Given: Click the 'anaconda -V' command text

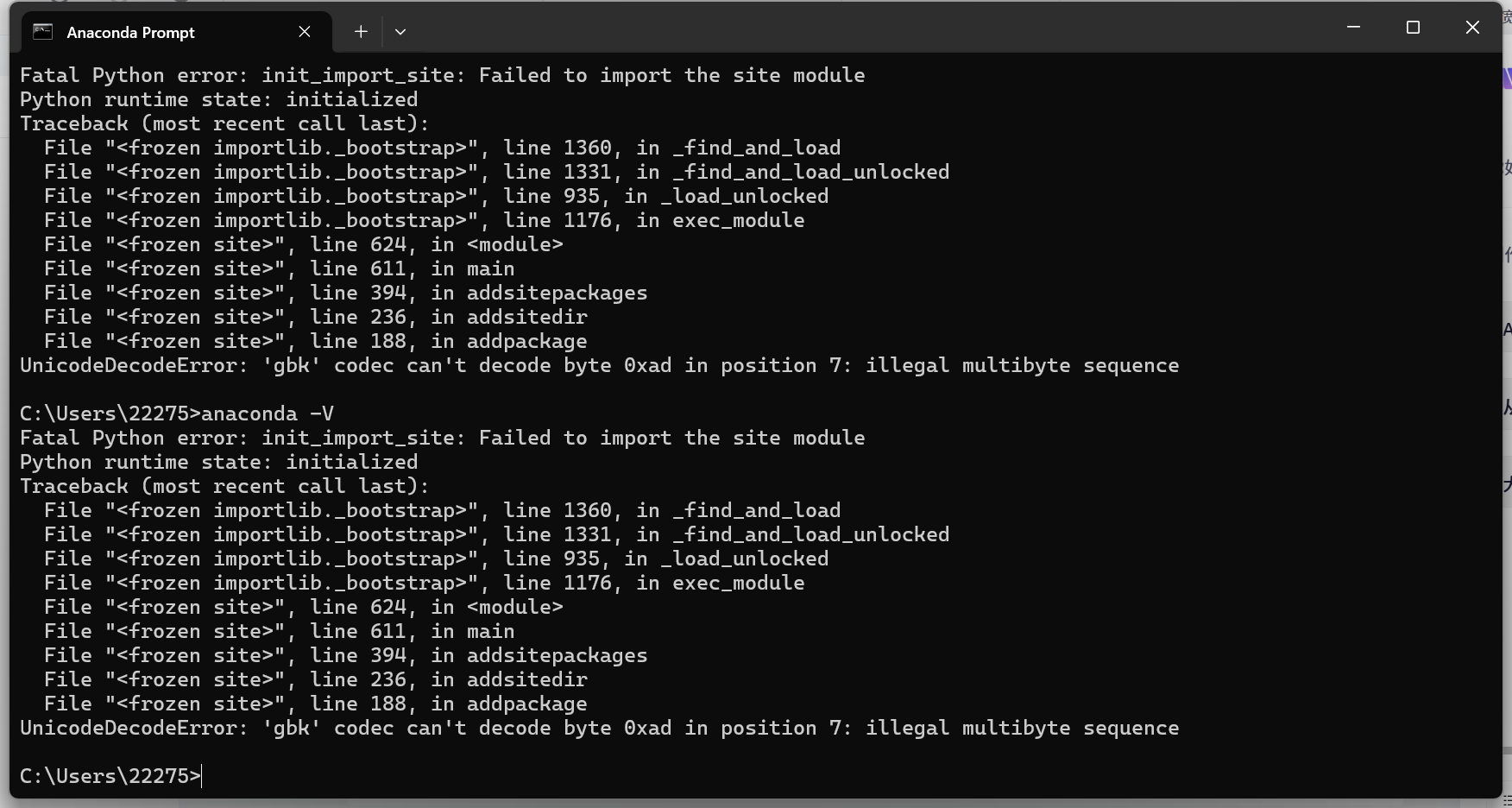Looking at the screenshot, I should tap(267, 413).
